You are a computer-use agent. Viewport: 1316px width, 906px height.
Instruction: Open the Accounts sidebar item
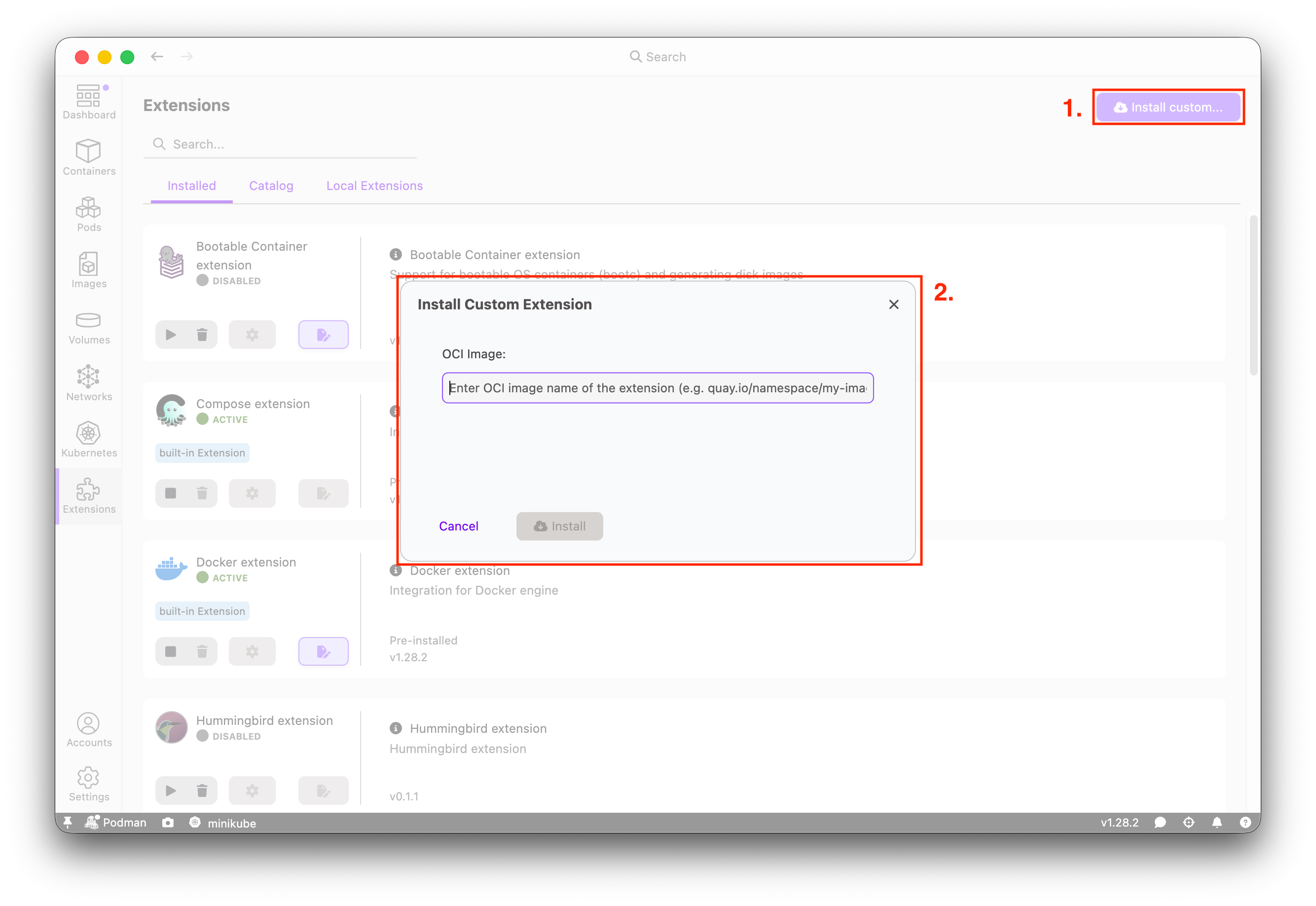(x=88, y=729)
